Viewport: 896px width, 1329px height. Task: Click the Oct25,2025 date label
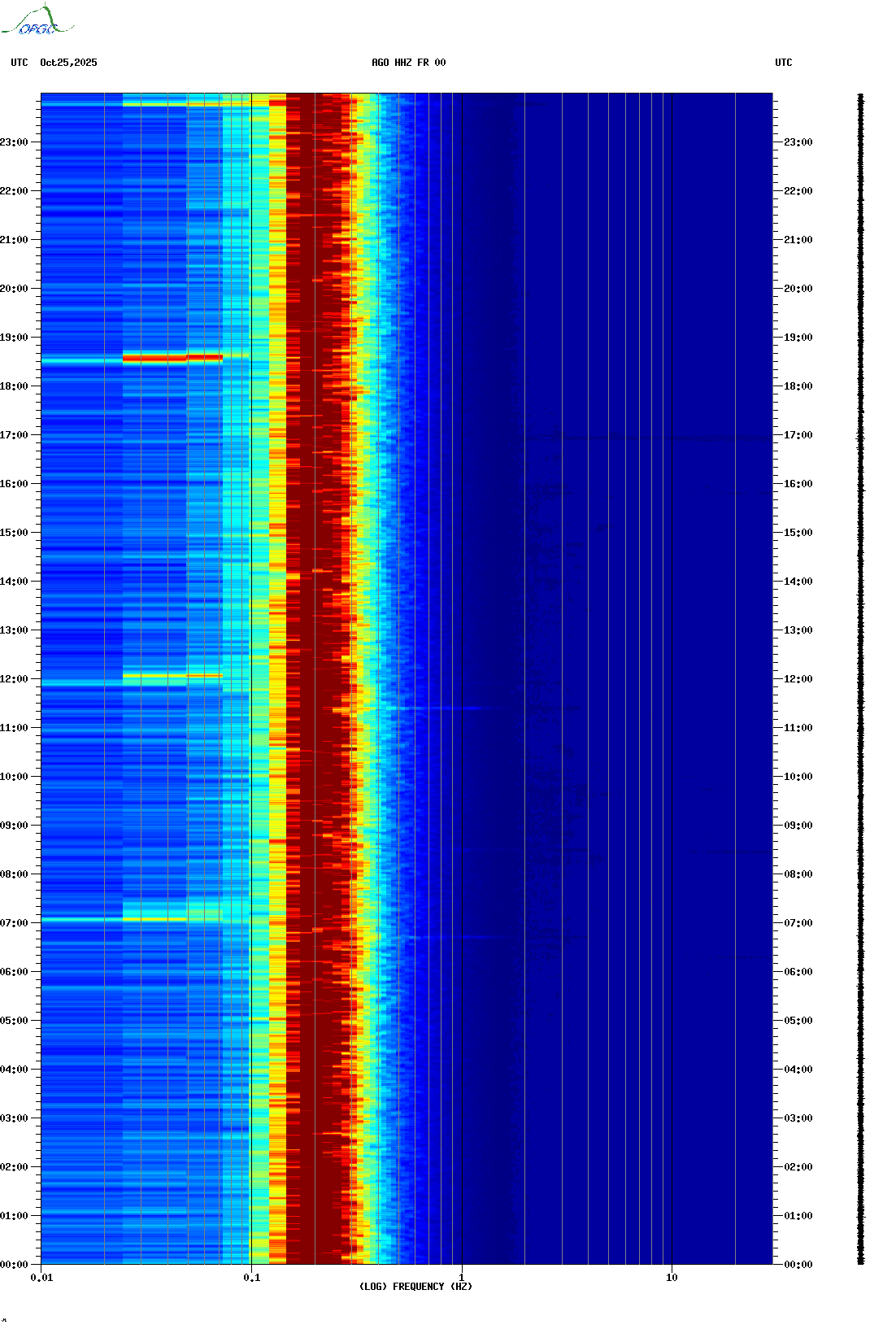click(x=68, y=63)
